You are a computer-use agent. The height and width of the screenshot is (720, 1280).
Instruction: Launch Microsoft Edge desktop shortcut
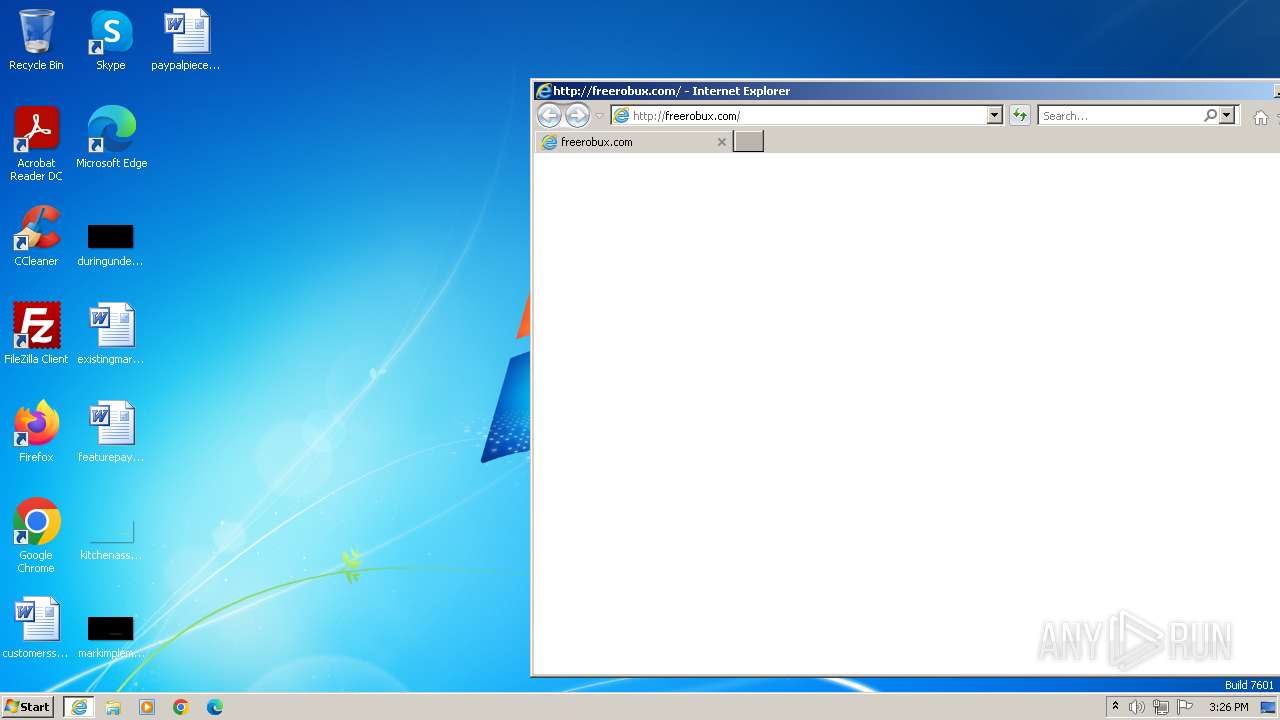coord(111,138)
